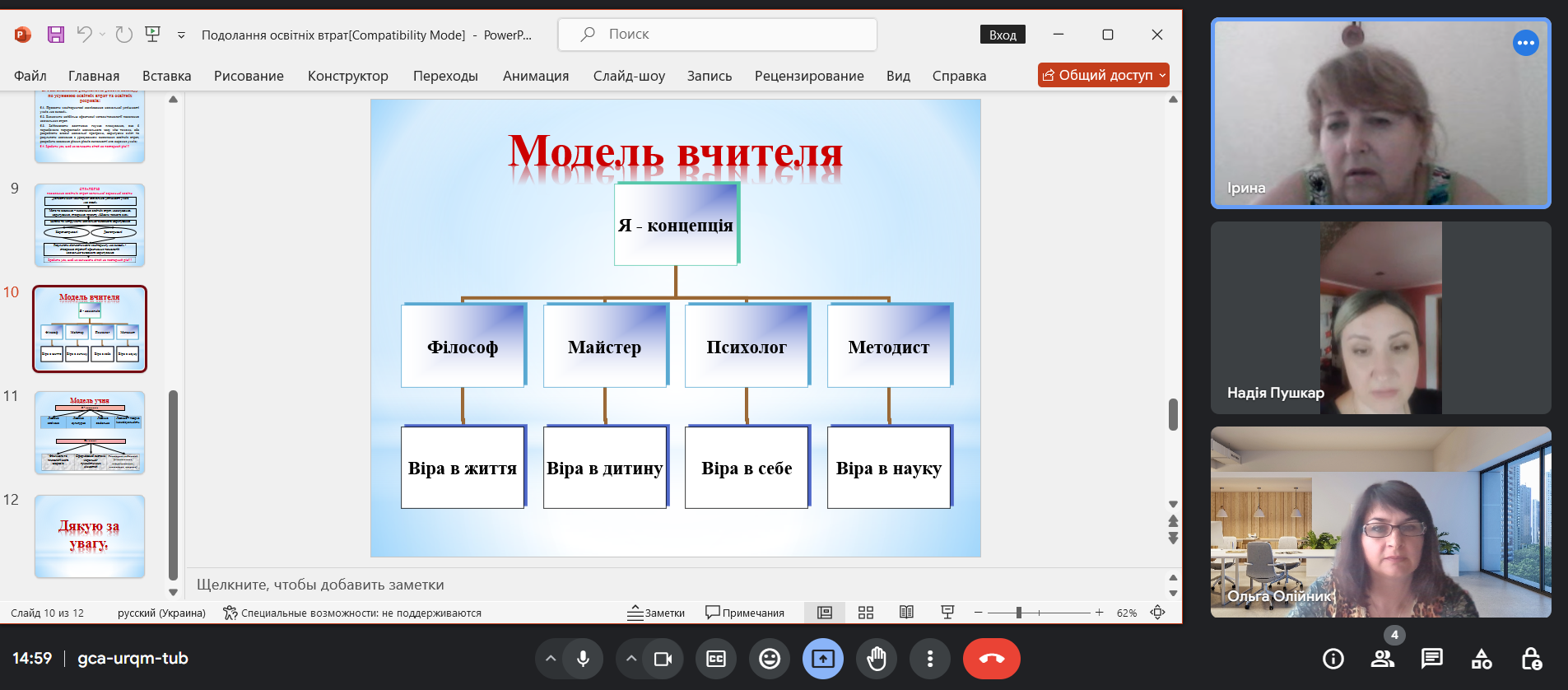Select slide 11 thumbnail Модель учня
This screenshot has height=690, width=1568.
click(x=90, y=432)
